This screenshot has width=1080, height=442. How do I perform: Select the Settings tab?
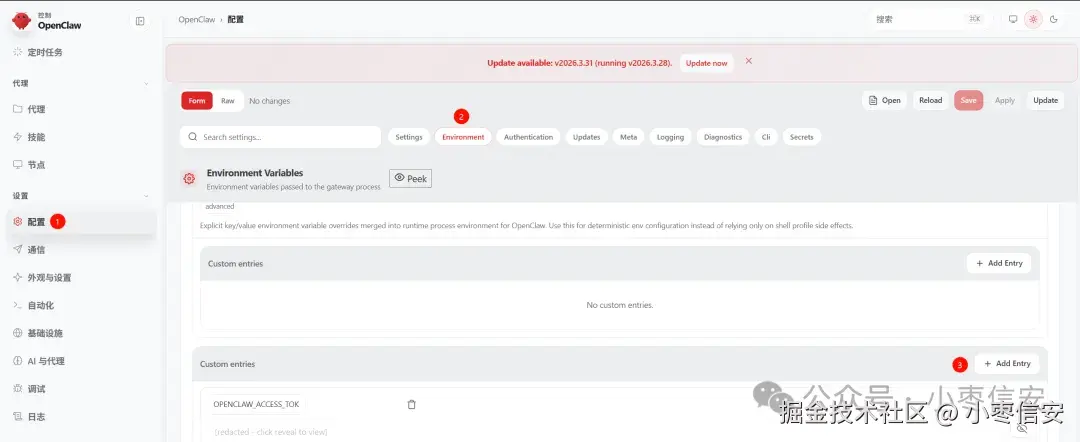[409, 137]
